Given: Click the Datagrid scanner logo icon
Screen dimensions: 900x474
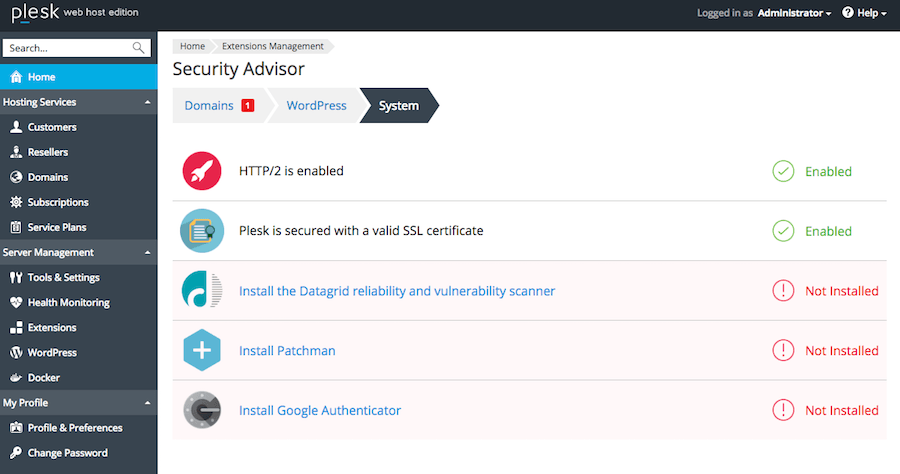Looking at the screenshot, I should tap(201, 290).
